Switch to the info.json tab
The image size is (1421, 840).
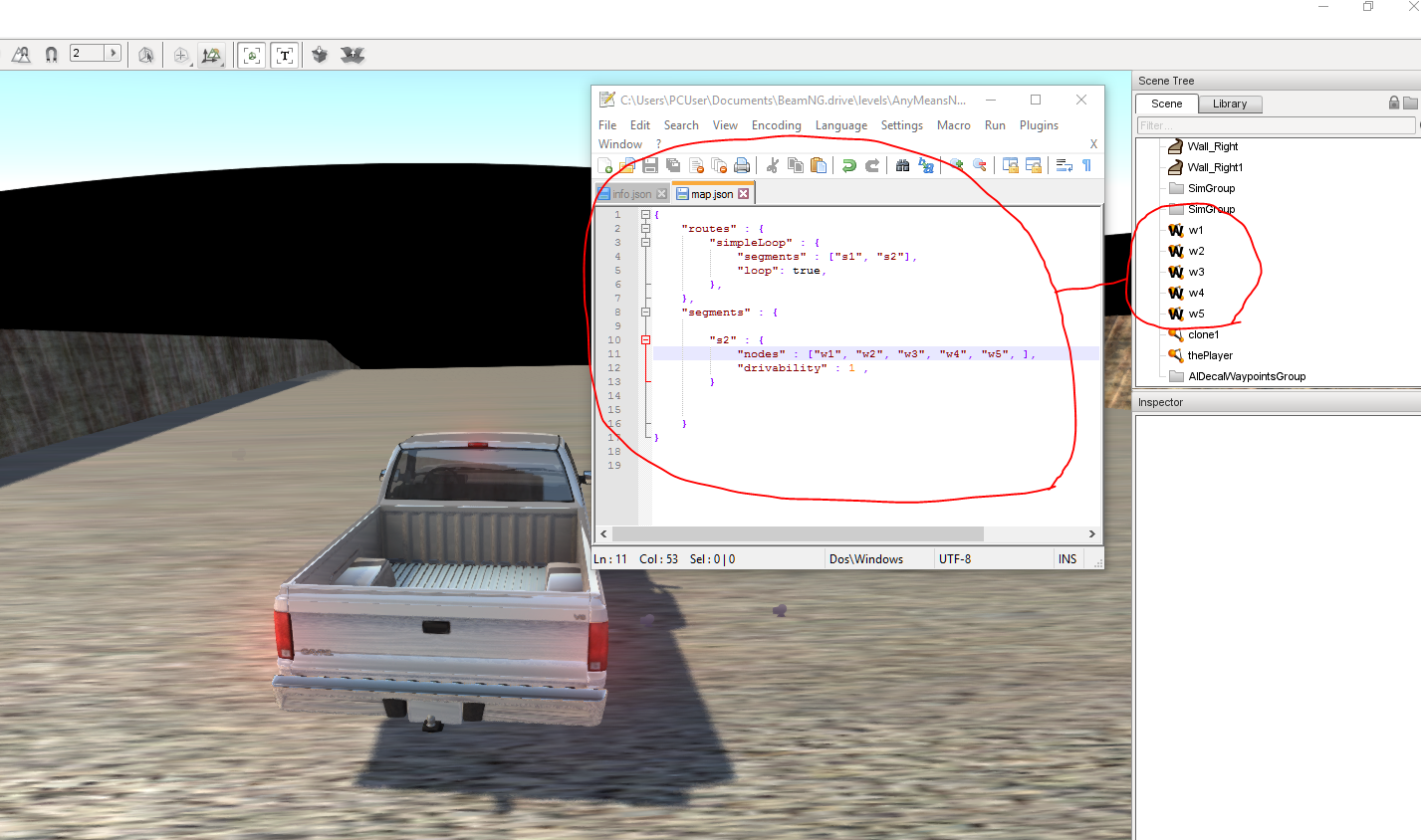click(x=631, y=194)
